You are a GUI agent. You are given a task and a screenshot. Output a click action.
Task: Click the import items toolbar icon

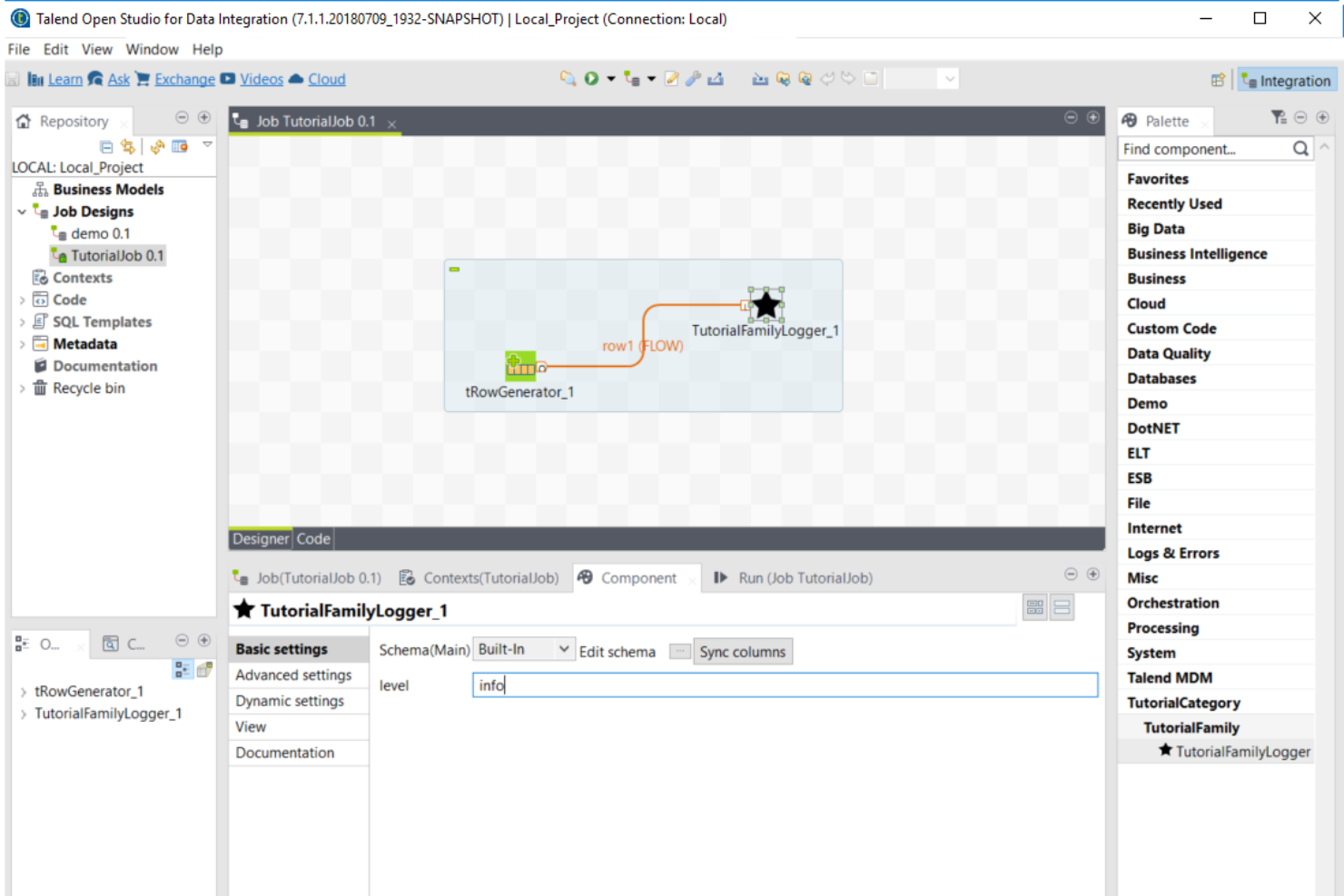[760, 79]
